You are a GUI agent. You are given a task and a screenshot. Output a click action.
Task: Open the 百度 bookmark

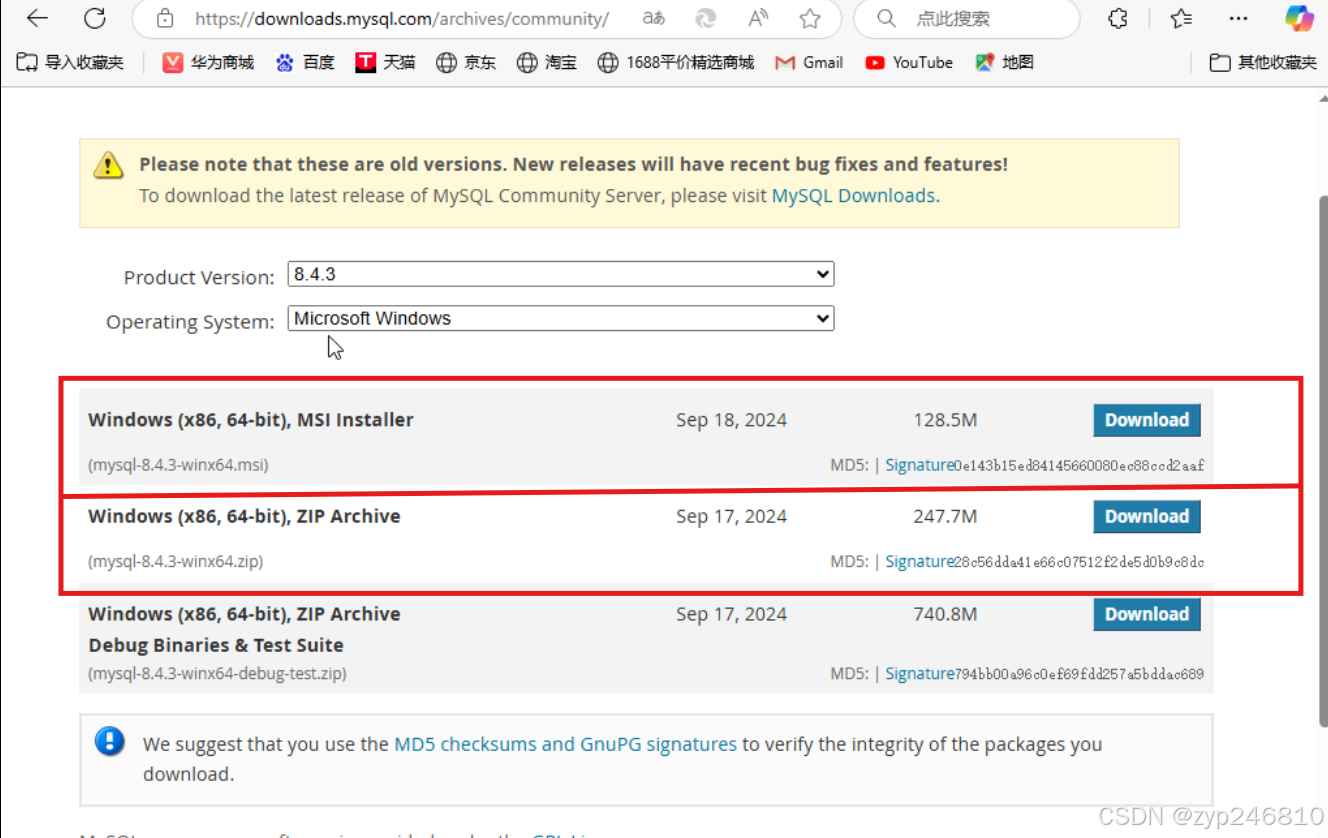305,62
